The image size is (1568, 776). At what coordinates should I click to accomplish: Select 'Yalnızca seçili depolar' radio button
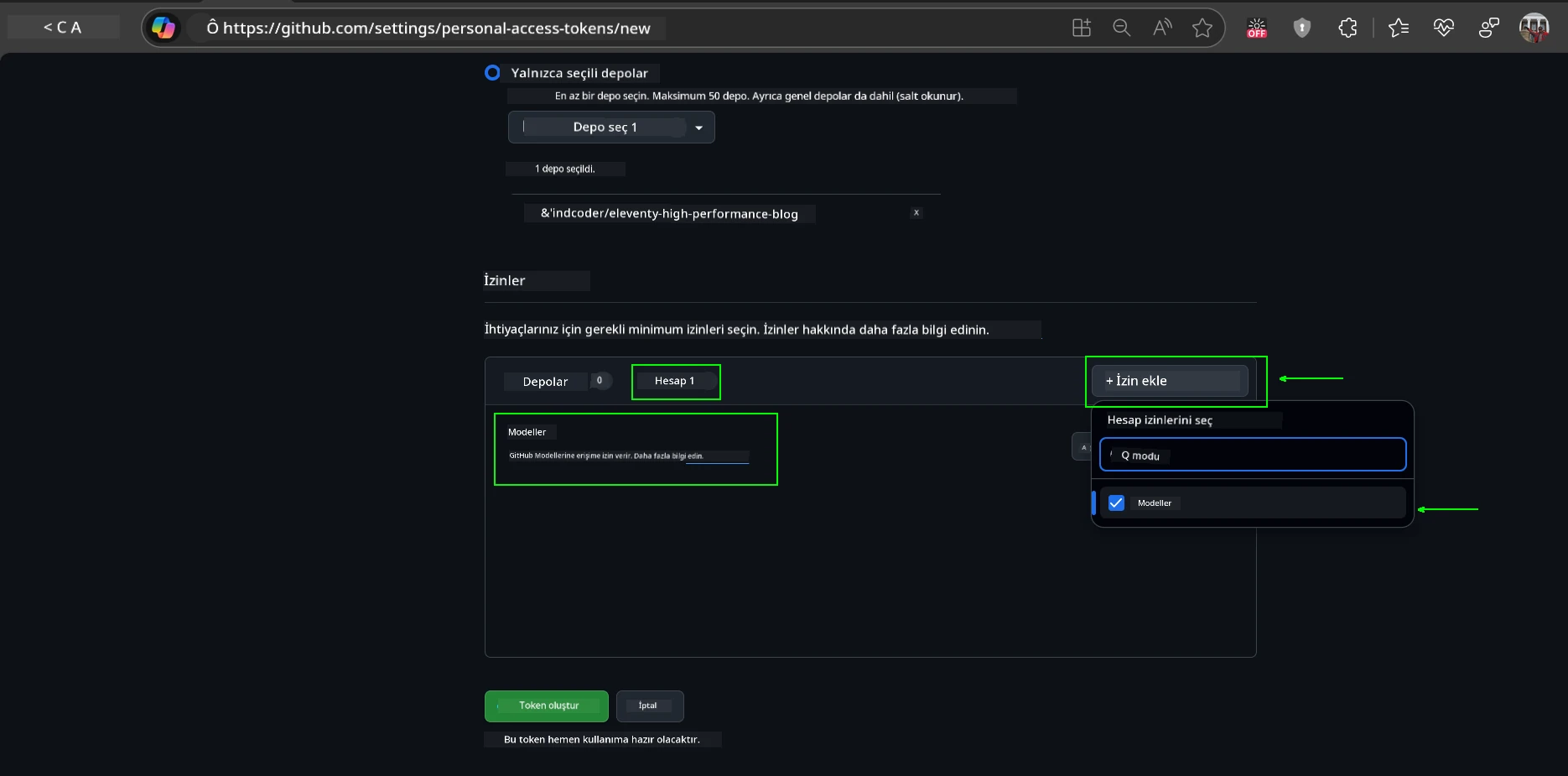(493, 73)
